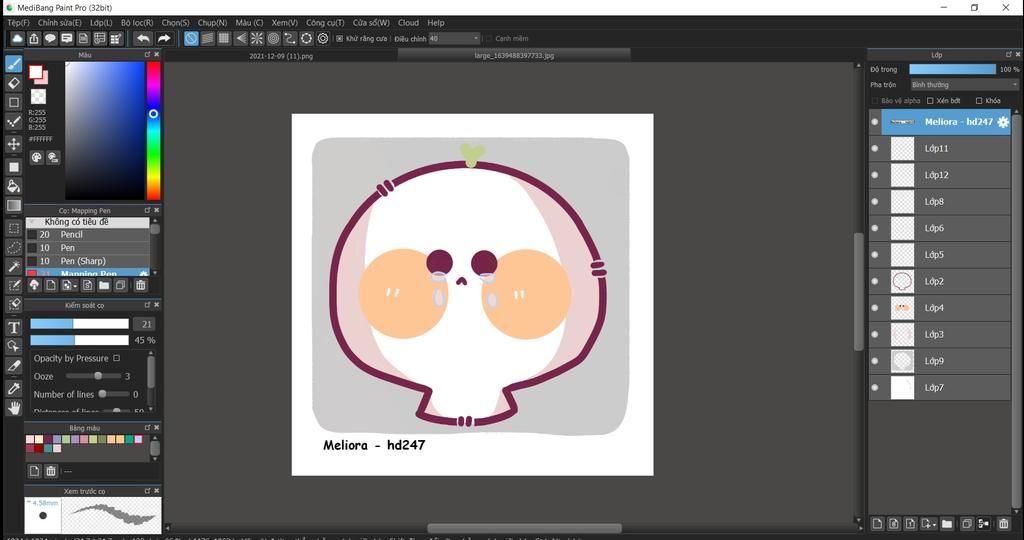Open snap settings gear in toolbar
Screen dimensions: 1024x540
(x=323, y=39)
